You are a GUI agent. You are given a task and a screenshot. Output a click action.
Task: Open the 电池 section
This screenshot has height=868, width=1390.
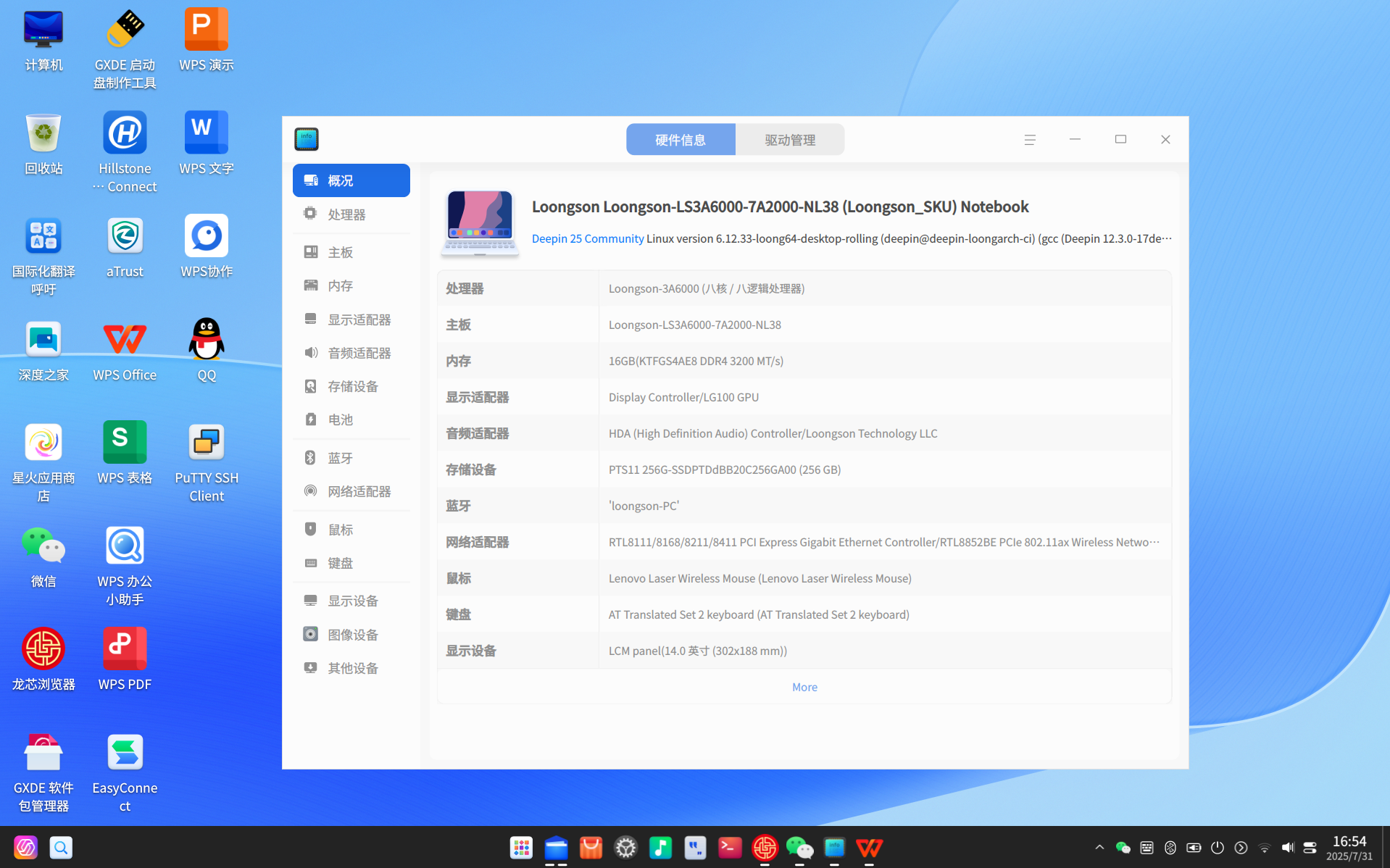[351, 420]
